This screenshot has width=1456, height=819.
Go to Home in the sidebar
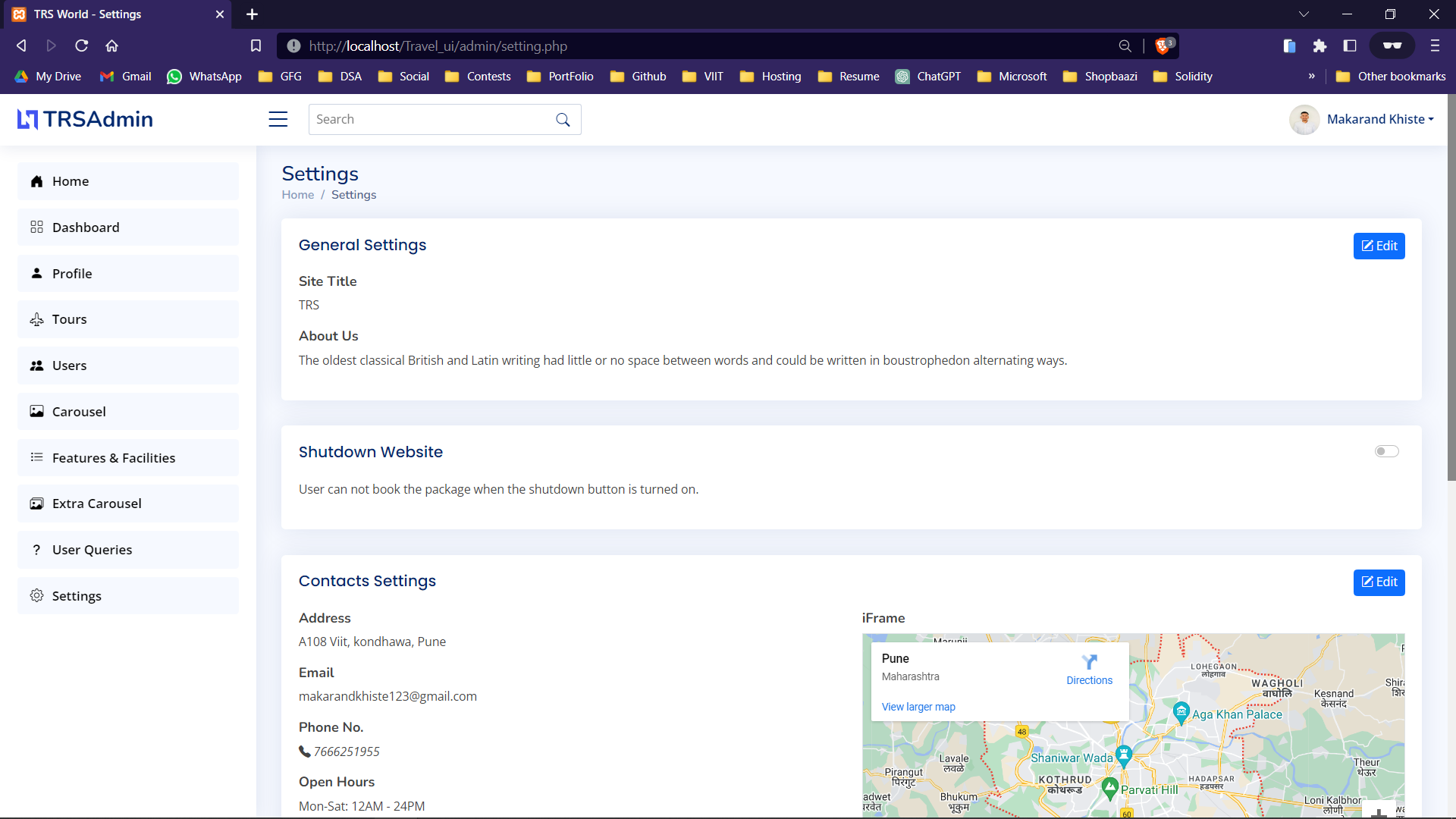coord(127,181)
